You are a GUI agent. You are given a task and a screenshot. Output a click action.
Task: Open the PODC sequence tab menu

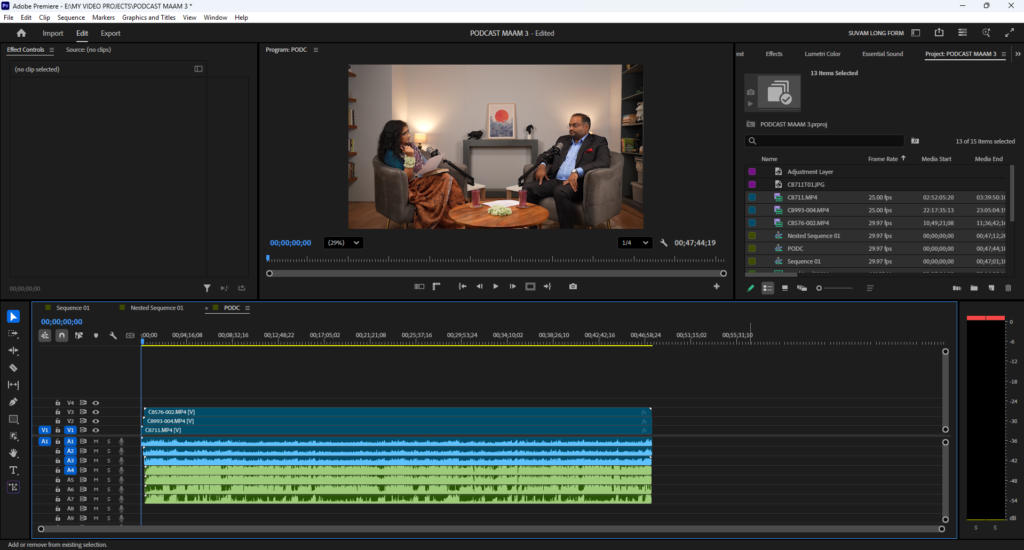247,308
